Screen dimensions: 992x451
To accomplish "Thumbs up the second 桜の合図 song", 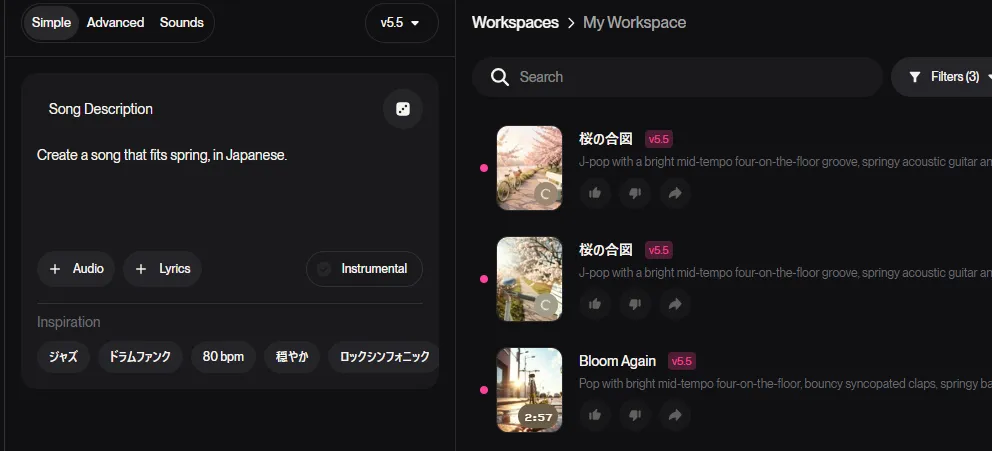I will (595, 303).
